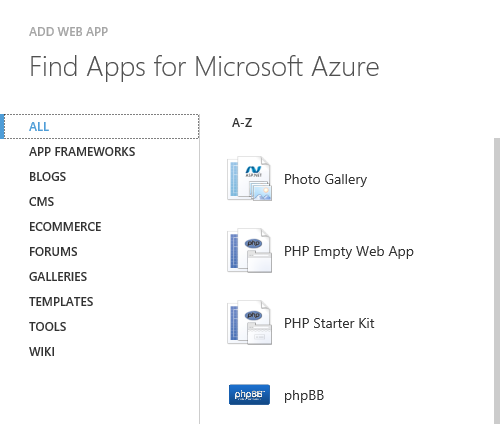The image size is (500, 424).
Task: Select the WIKI category
Action: click(x=42, y=352)
